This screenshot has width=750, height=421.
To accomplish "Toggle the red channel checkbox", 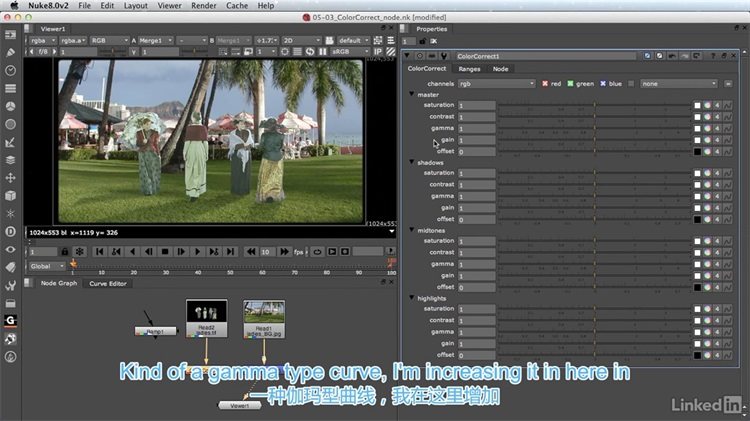I will point(545,83).
